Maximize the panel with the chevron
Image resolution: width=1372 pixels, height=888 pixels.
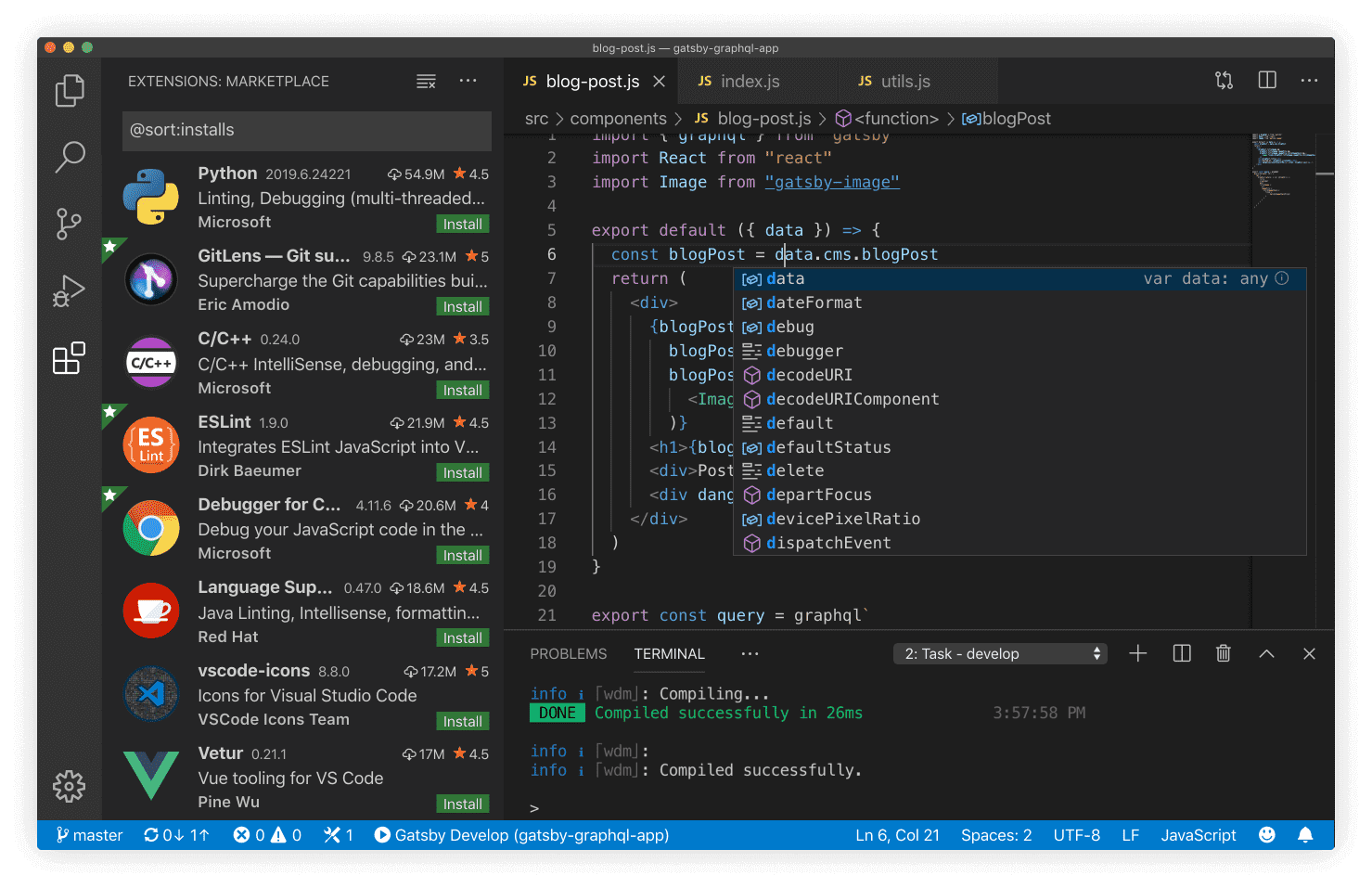point(1266,653)
